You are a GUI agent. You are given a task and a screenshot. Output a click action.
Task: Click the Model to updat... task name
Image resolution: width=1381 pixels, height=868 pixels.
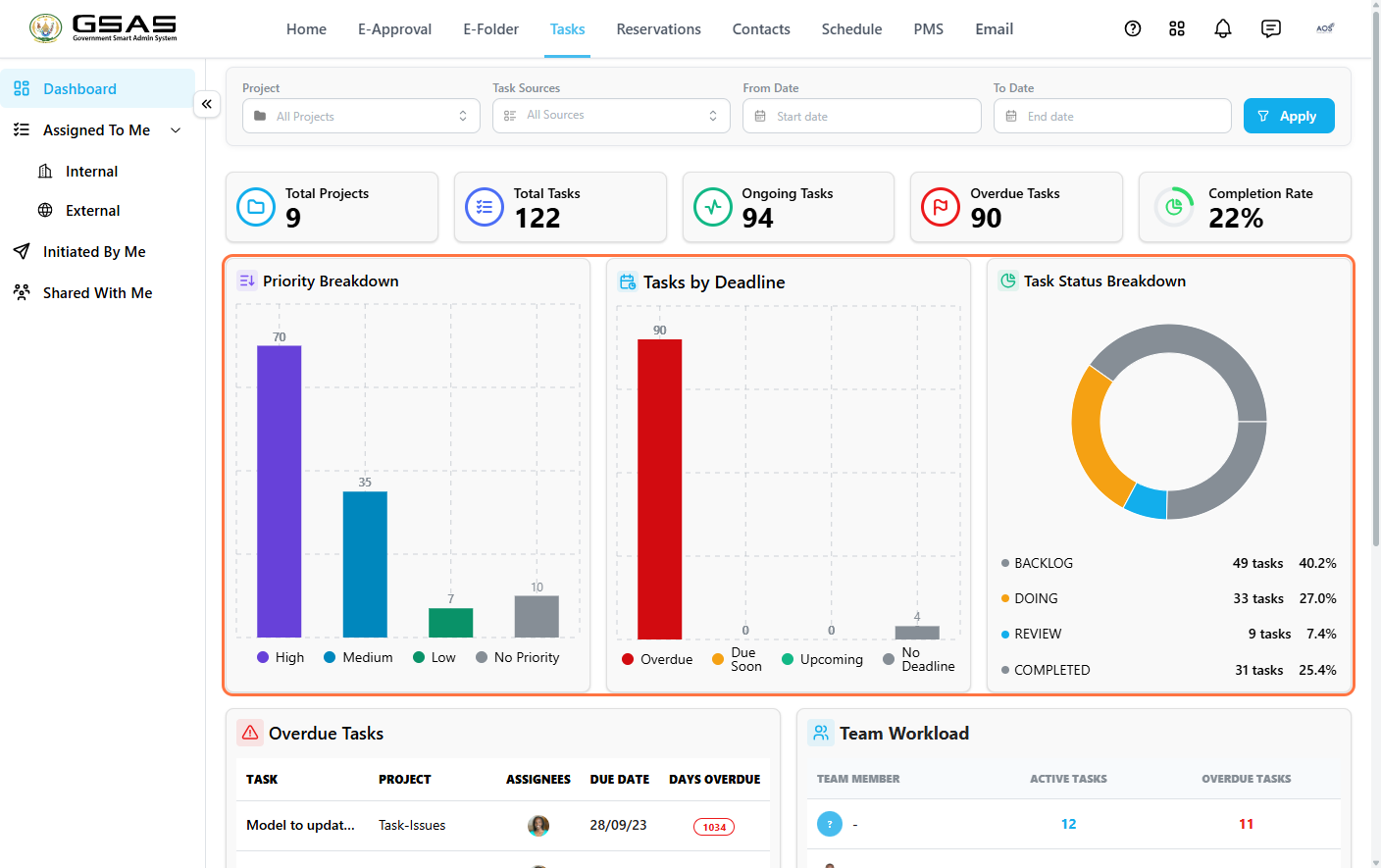pos(300,825)
